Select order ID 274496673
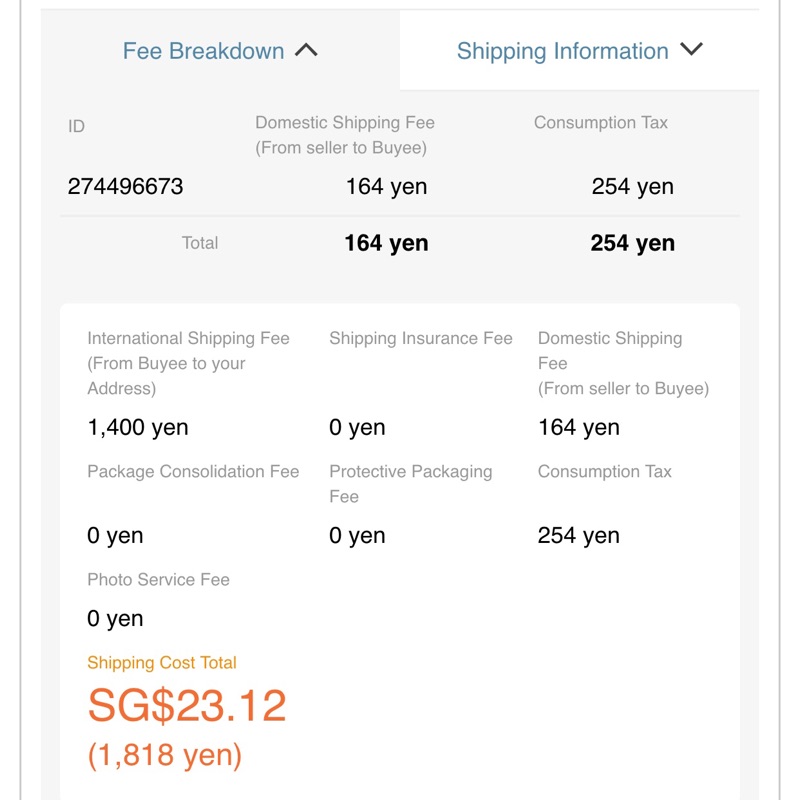Image resolution: width=800 pixels, height=800 pixels. [125, 186]
